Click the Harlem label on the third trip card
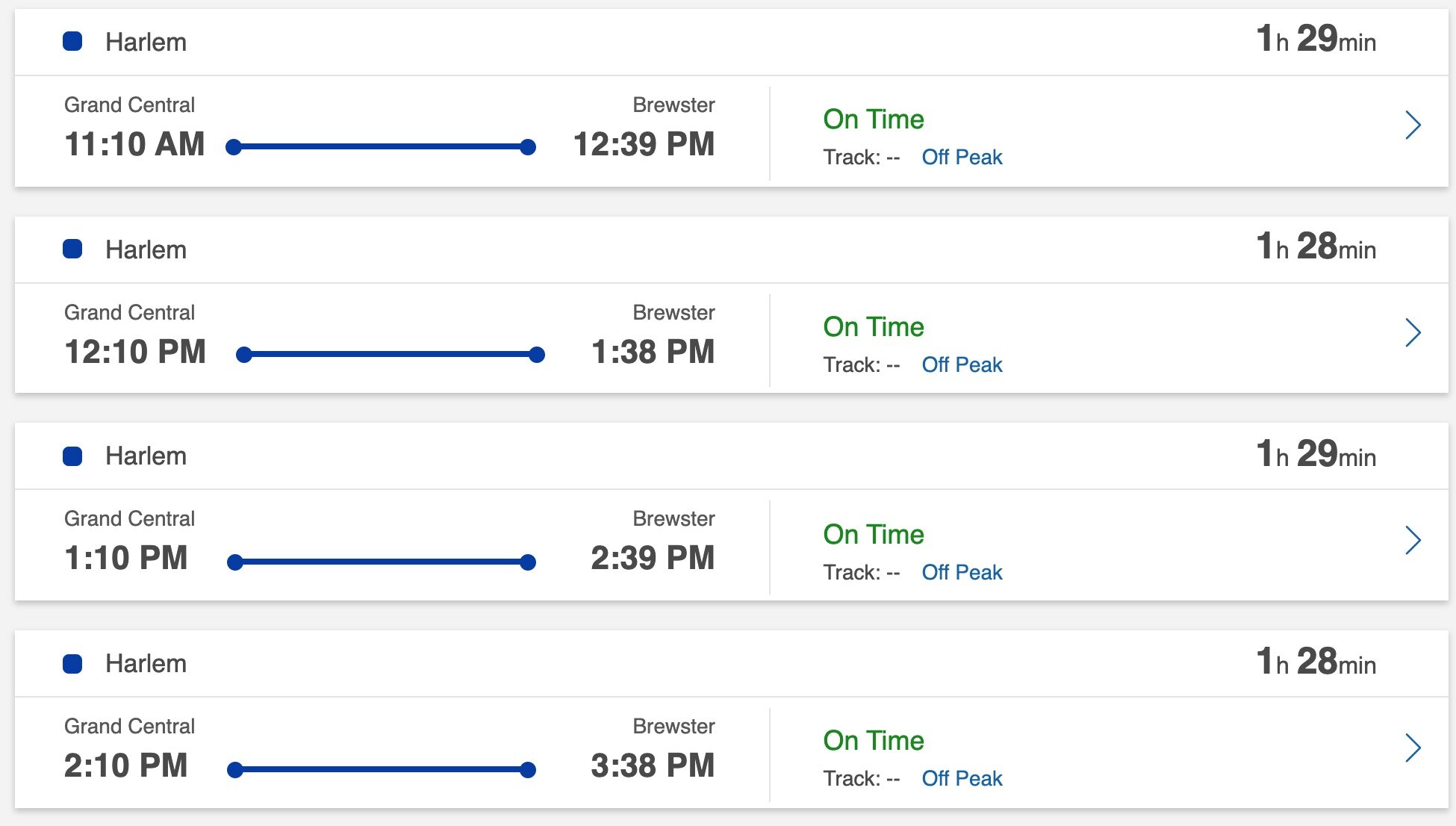This screenshot has height=826, width=1456. tap(146, 456)
